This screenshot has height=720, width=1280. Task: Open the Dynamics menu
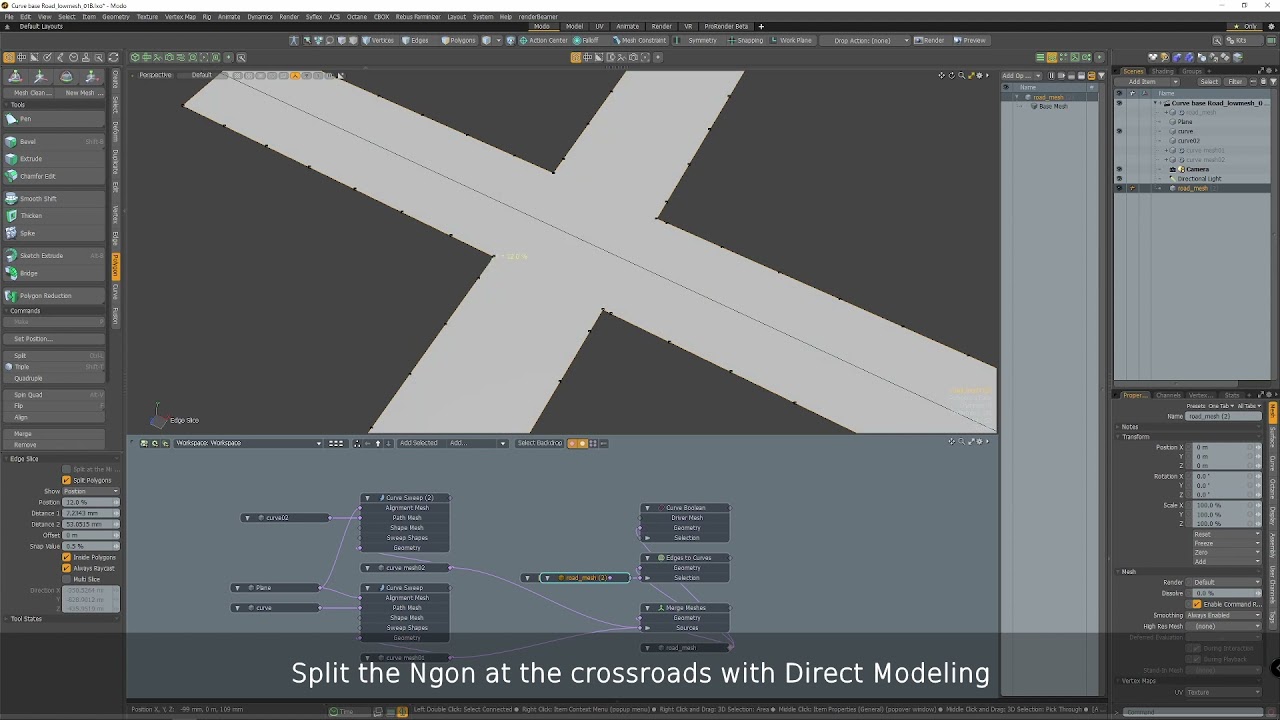[260, 17]
